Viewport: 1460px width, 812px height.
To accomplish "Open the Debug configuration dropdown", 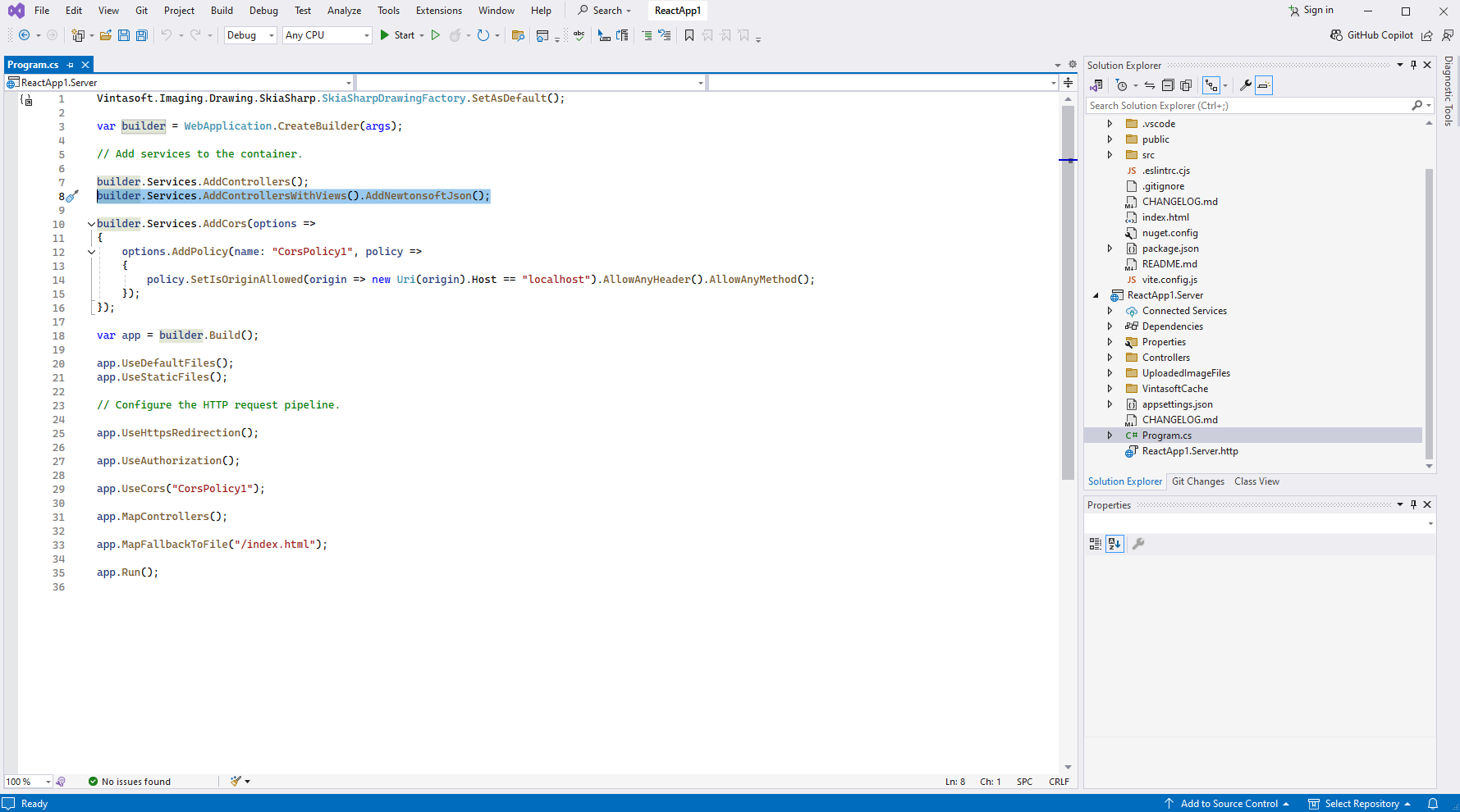I will point(250,35).
